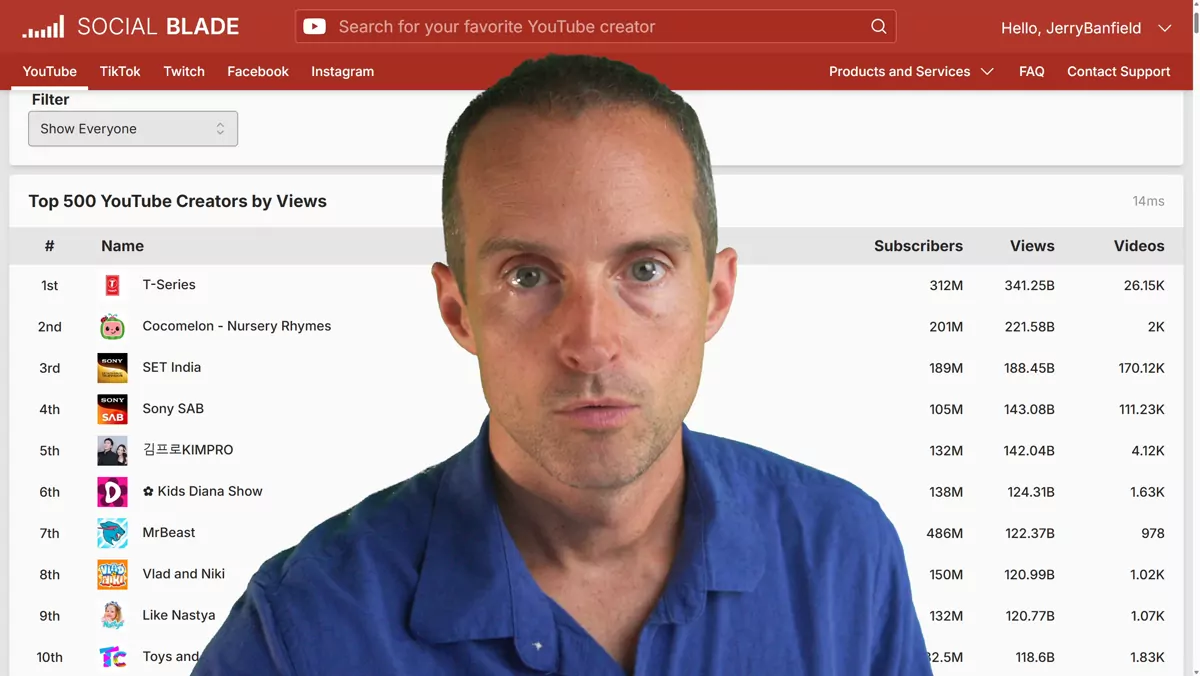The height and width of the screenshot is (676, 1200).
Task: Switch to the Facebook tab
Action: pyautogui.click(x=258, y=71)
